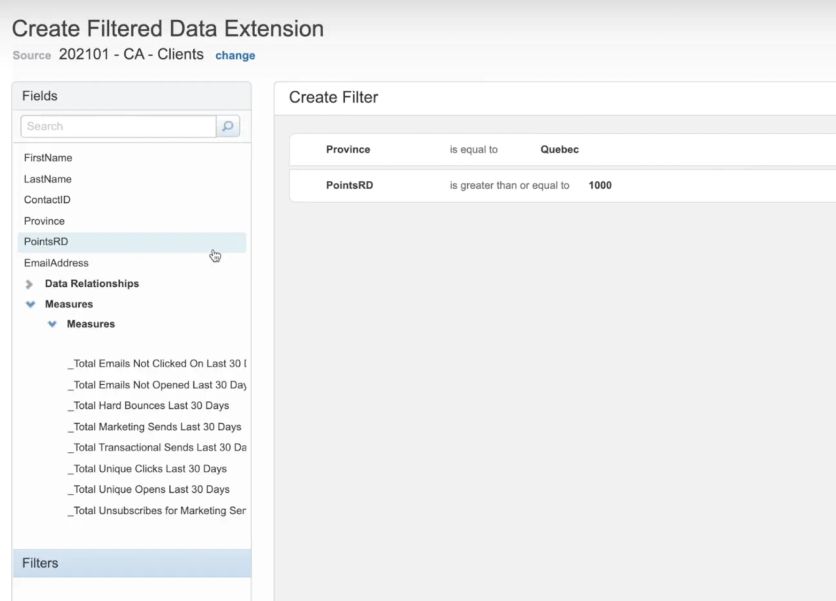Select the LastName field

(47, 179)
